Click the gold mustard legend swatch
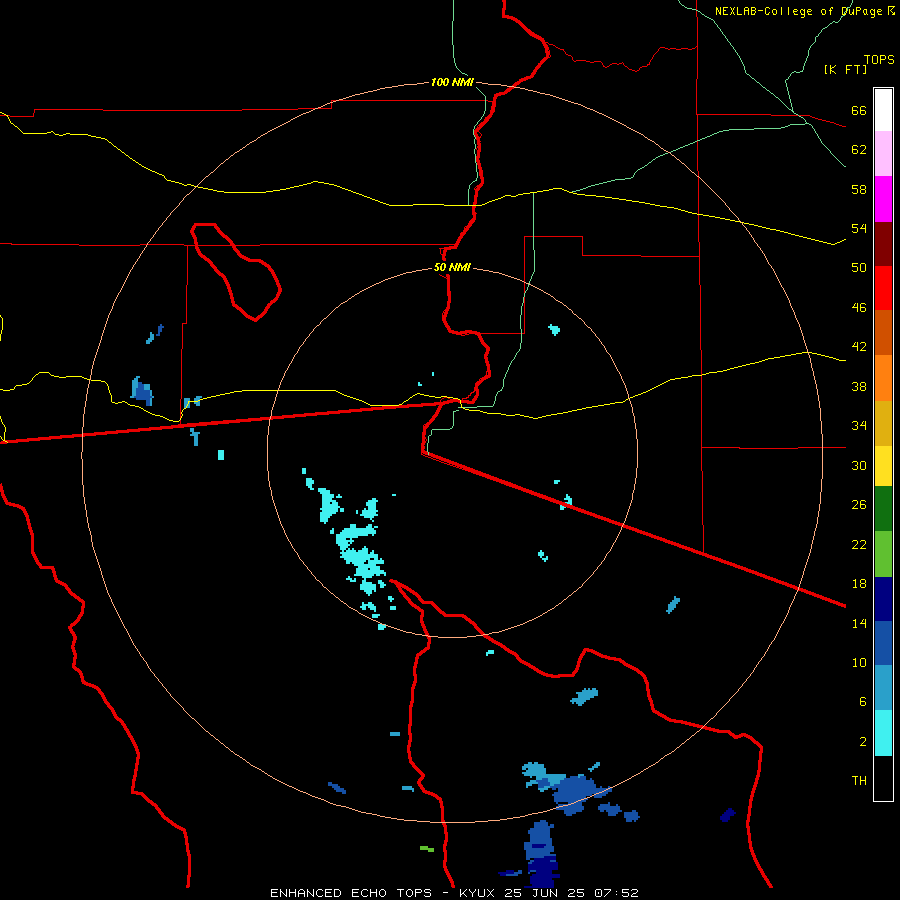 point(883,423)
